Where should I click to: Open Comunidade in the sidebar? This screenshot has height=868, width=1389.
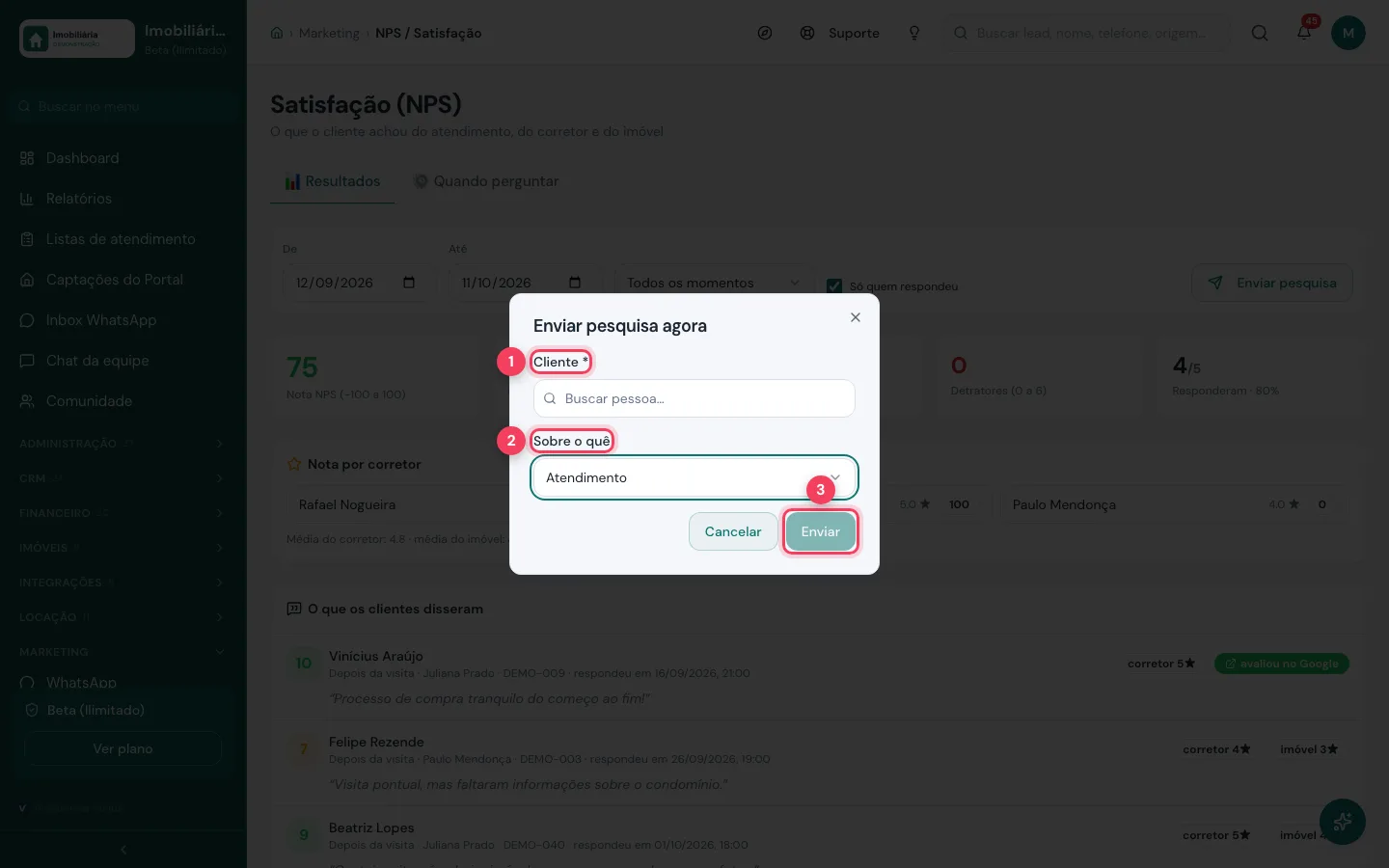pyautogui.click(x=123, y=401)
